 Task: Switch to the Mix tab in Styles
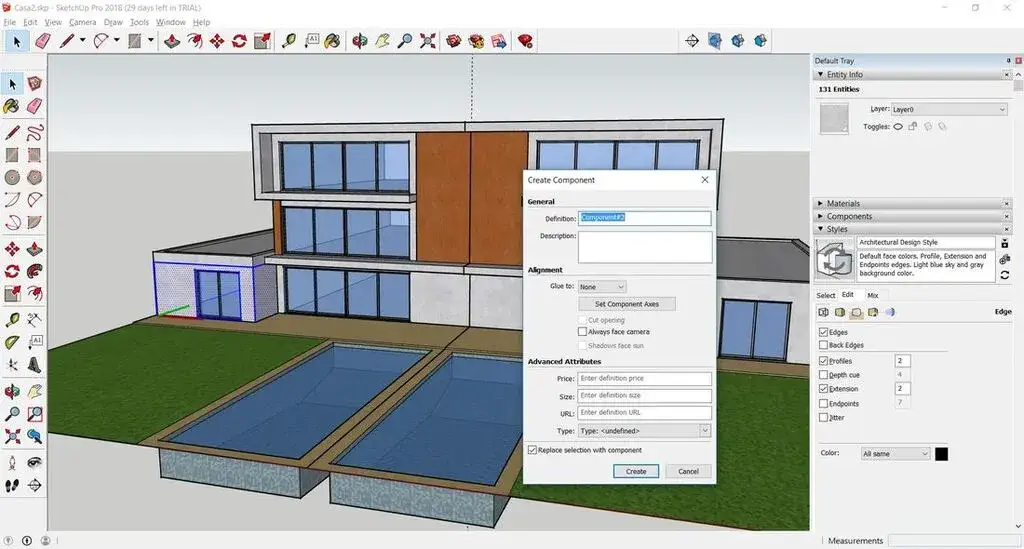[x=872, y=295]
